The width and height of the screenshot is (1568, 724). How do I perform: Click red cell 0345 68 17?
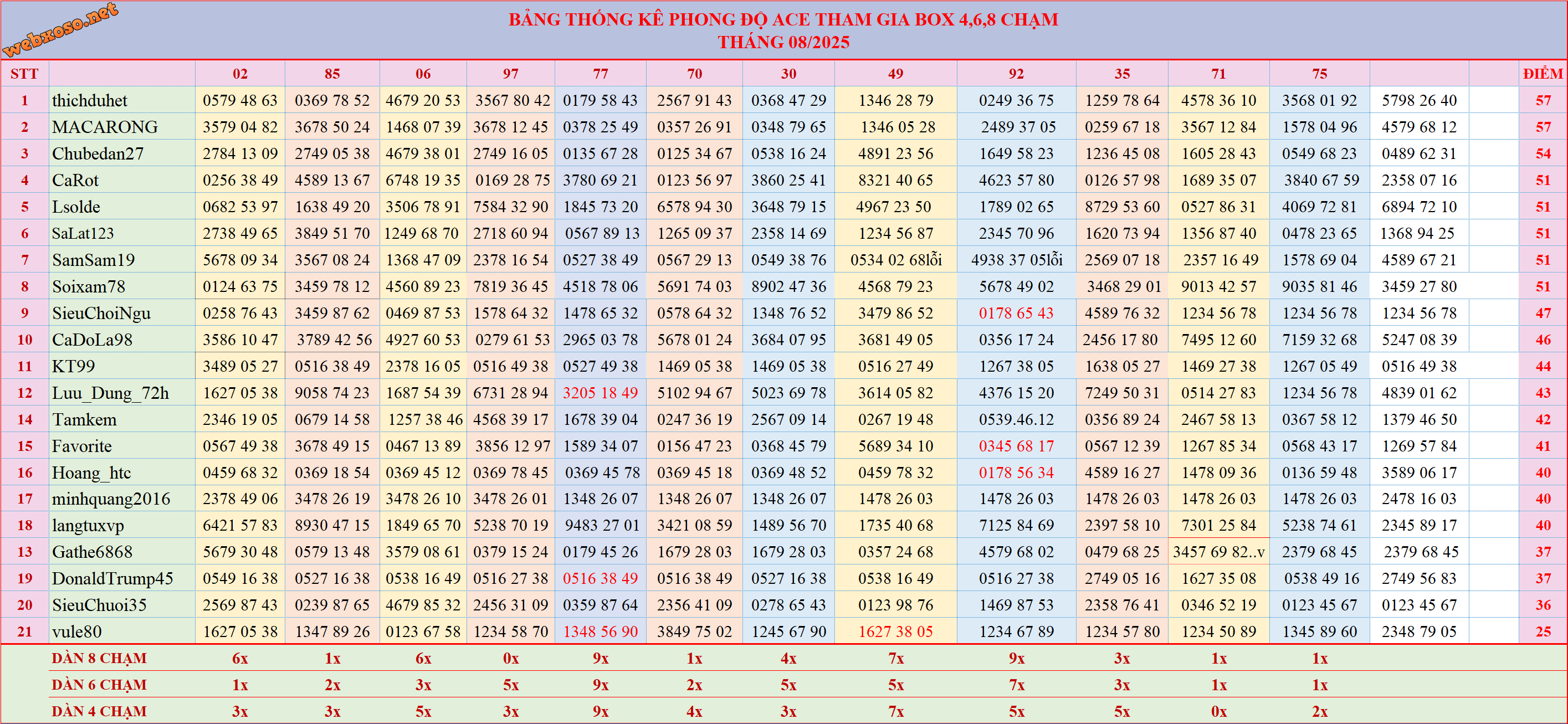point(1016,446)
